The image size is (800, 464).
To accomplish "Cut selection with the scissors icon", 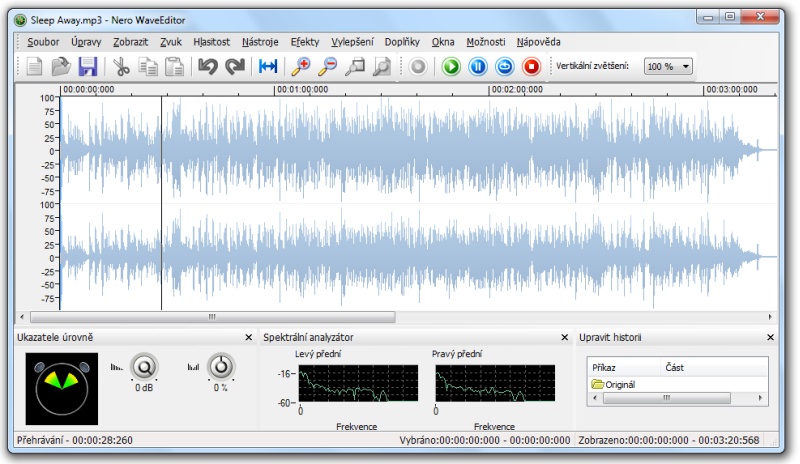I will point(121,66).
